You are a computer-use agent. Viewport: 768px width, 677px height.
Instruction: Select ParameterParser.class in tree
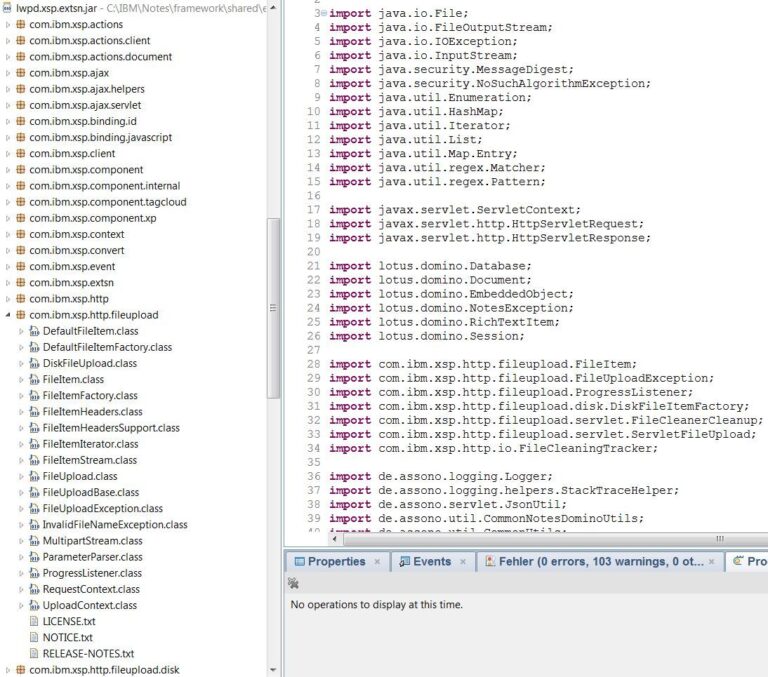pyautogui.click(x=93, y=557)
